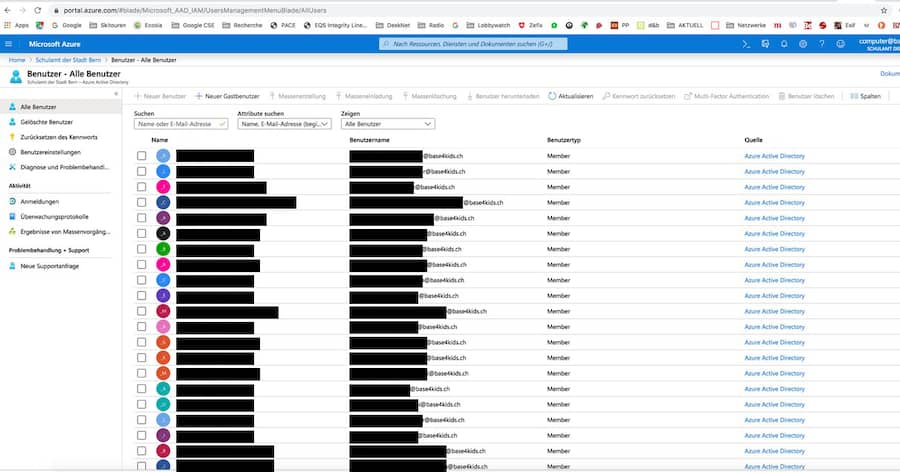Image resolution: width=900 pixels, height=472 pixels.
Task: Open the Zeigen Alle Benutzer dropdown
Action: pyautogui.click(x=388, y=124)
